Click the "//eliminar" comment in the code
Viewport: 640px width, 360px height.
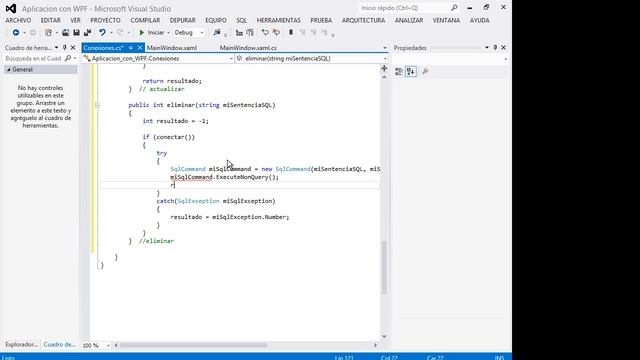point(156,241)
